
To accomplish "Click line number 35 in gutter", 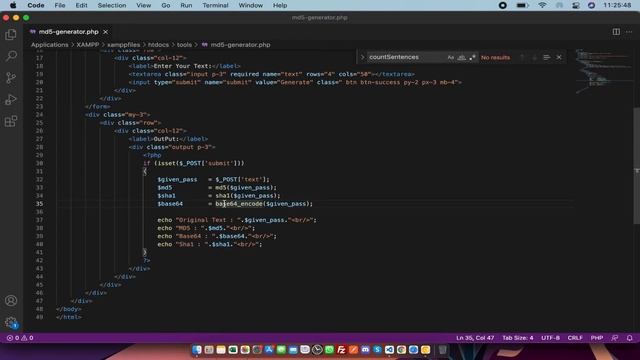I will click(39, 204).
